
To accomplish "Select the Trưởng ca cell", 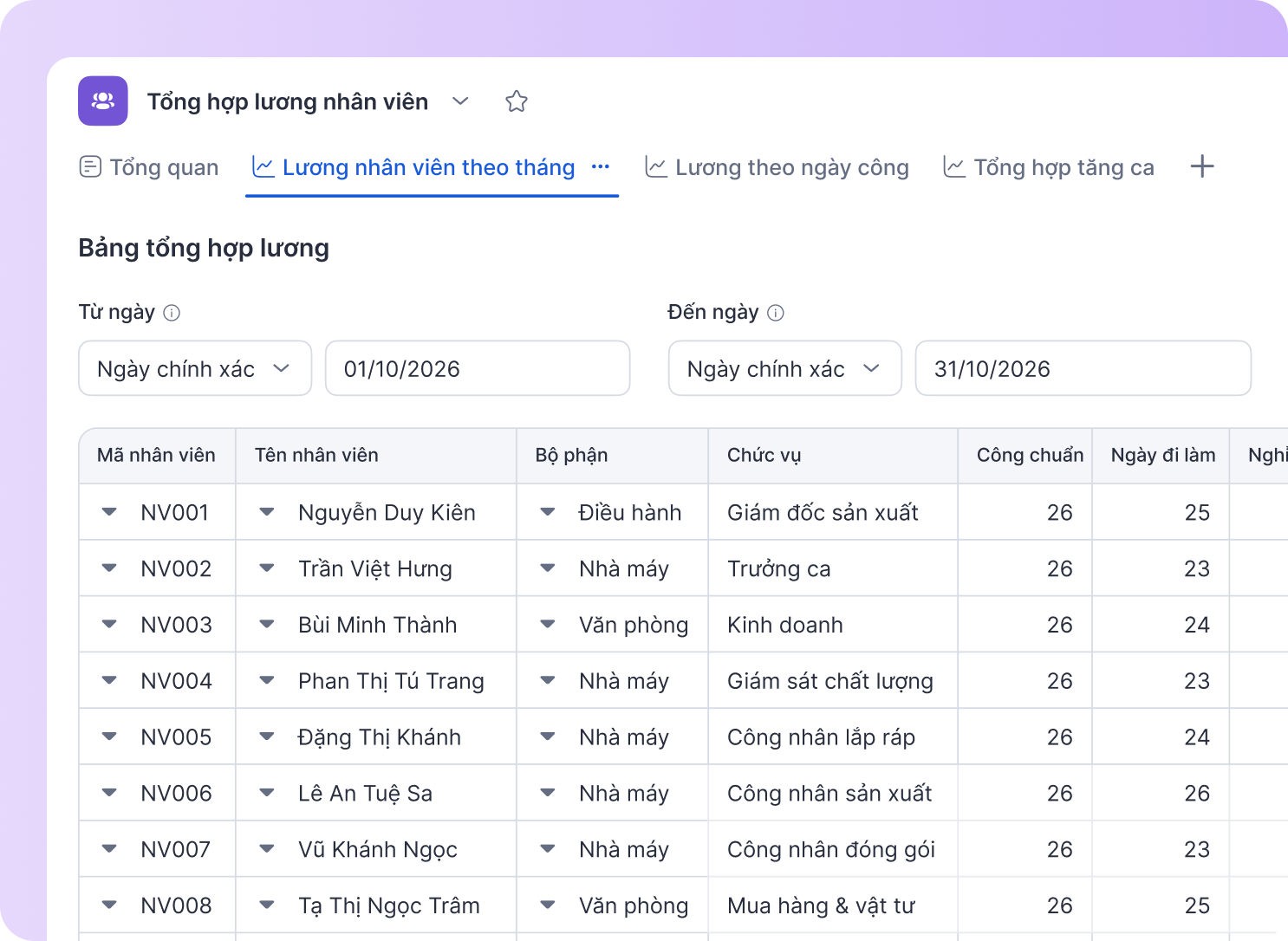I will click(833, 568).
